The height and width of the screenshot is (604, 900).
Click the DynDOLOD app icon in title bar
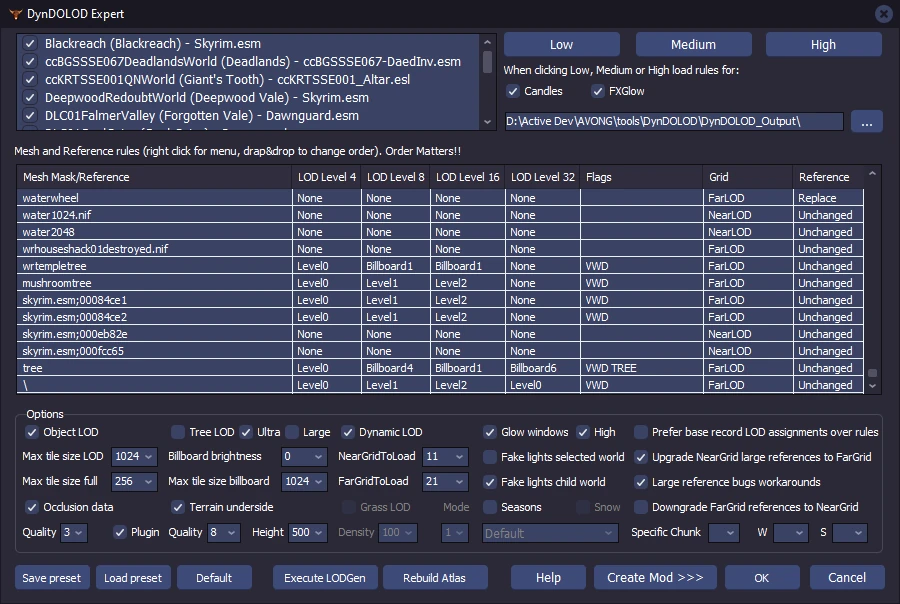pos(15,14)
